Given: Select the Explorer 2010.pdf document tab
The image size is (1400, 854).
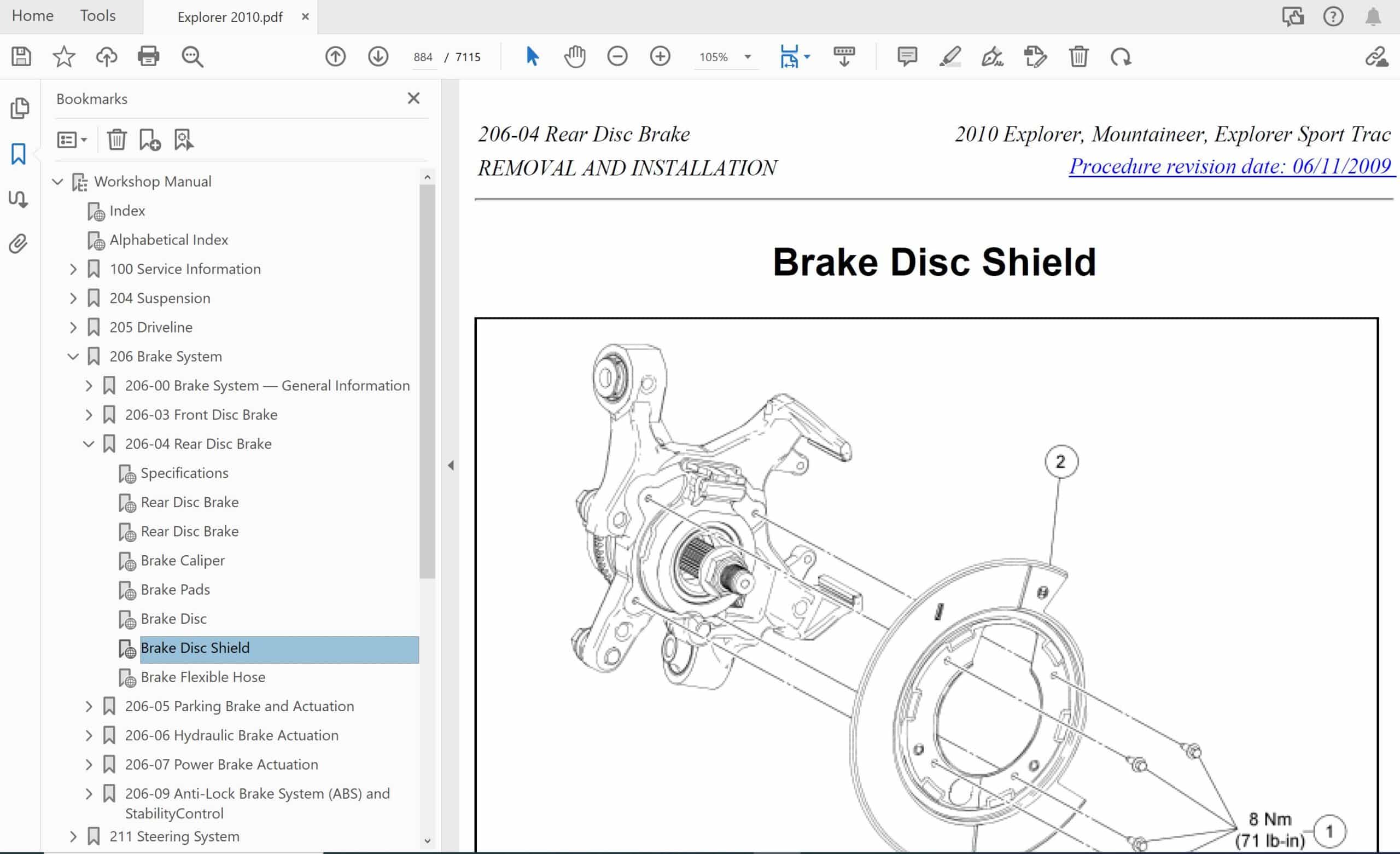Looking at the screenshot, I should pyautogui.click(x=230, y=17).
